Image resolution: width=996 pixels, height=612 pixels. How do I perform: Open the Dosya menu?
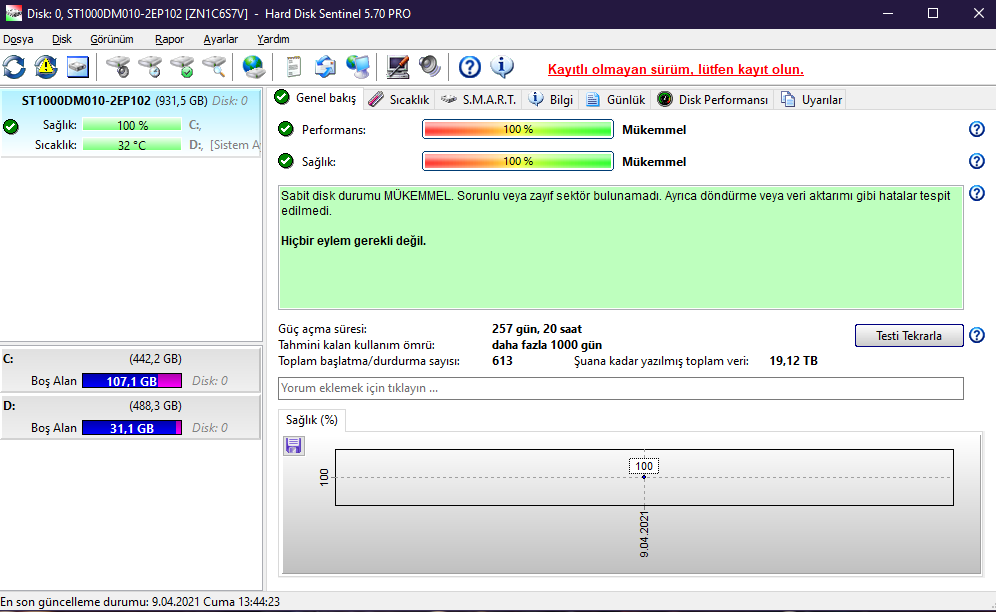[18, 39]
